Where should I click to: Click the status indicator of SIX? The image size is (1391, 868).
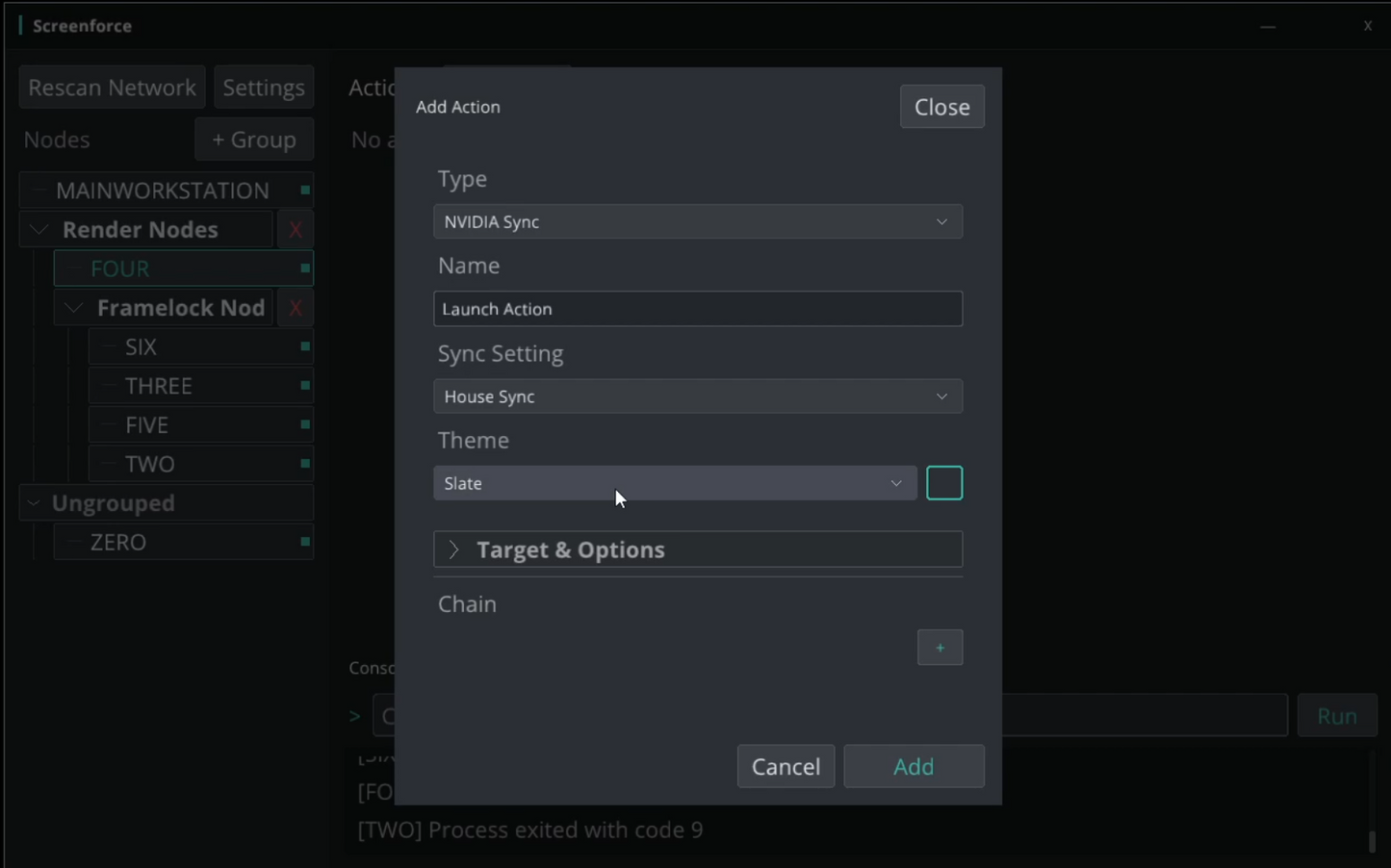click(305, 346)
